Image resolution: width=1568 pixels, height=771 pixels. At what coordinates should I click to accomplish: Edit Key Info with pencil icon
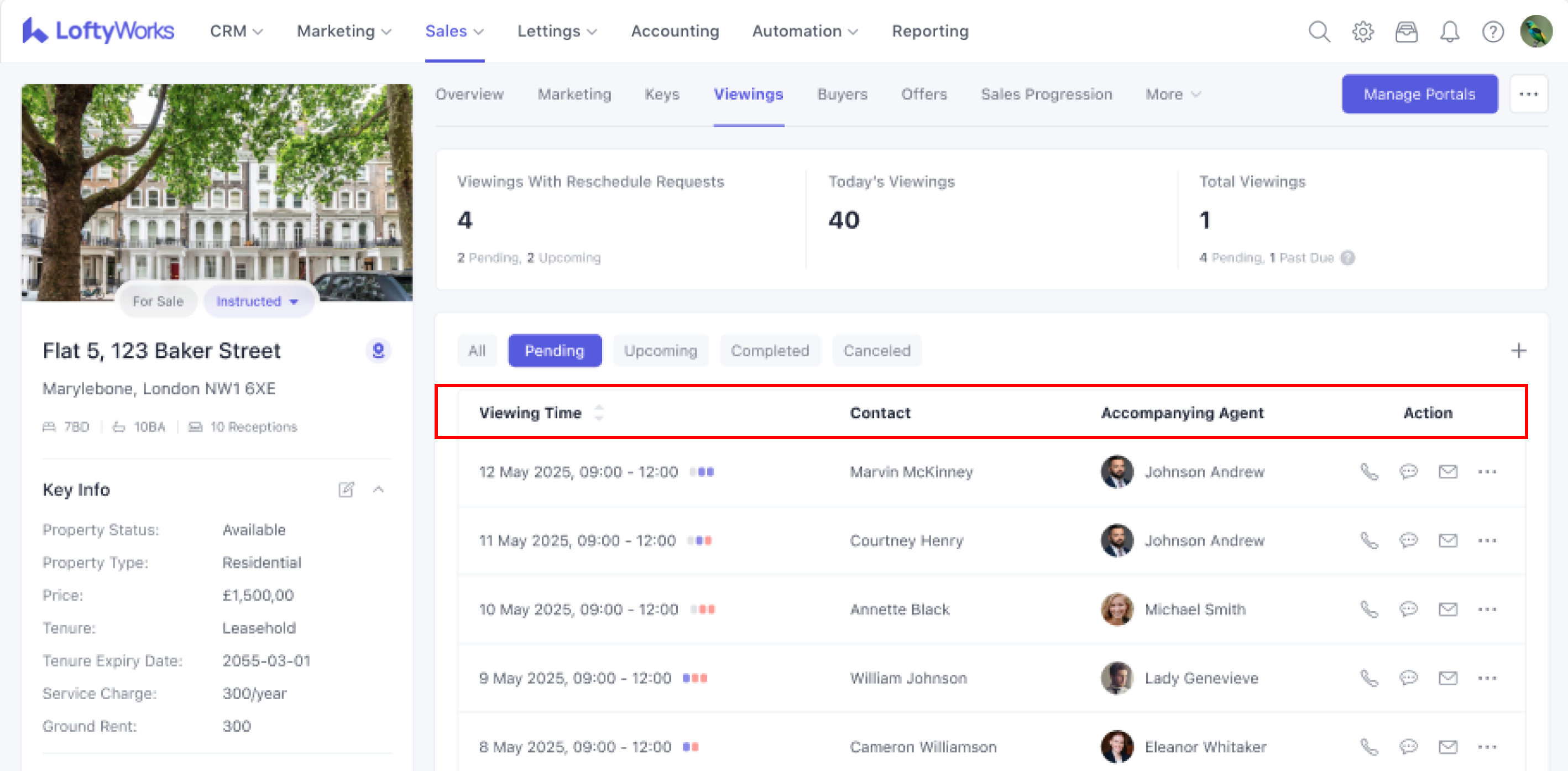(x=346, y=489)
